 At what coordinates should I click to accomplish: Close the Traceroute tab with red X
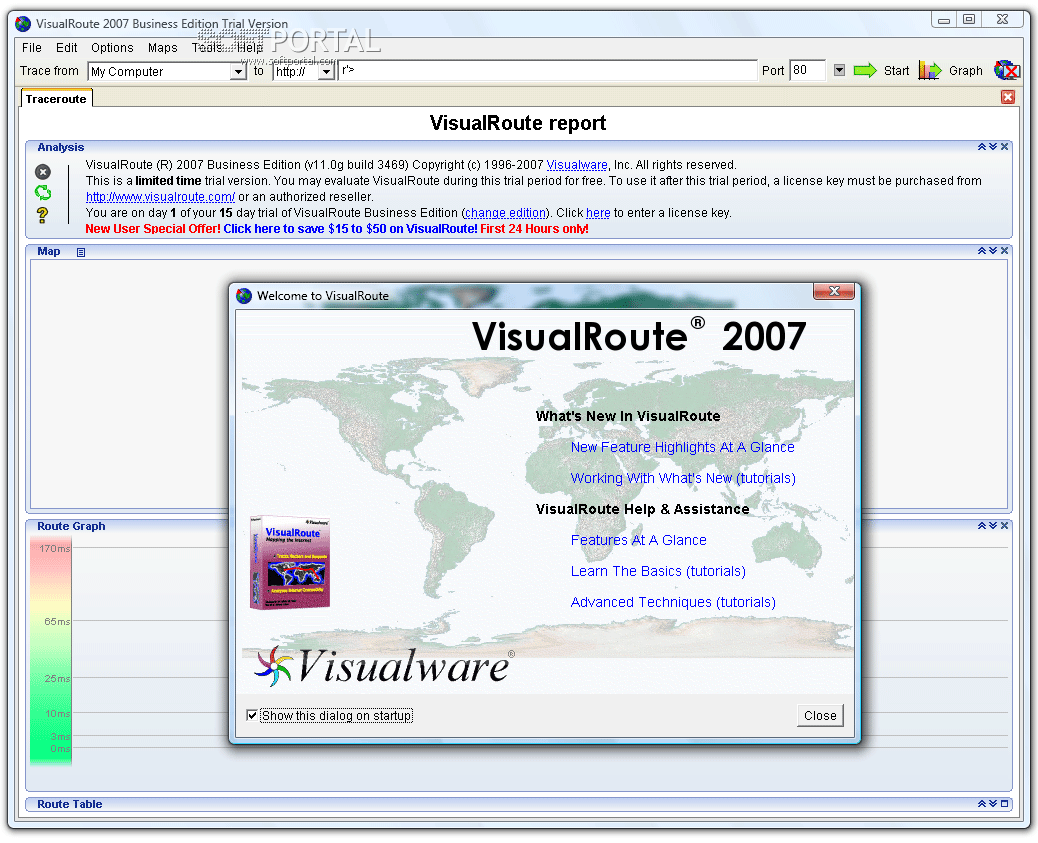tap(1008, 97)
